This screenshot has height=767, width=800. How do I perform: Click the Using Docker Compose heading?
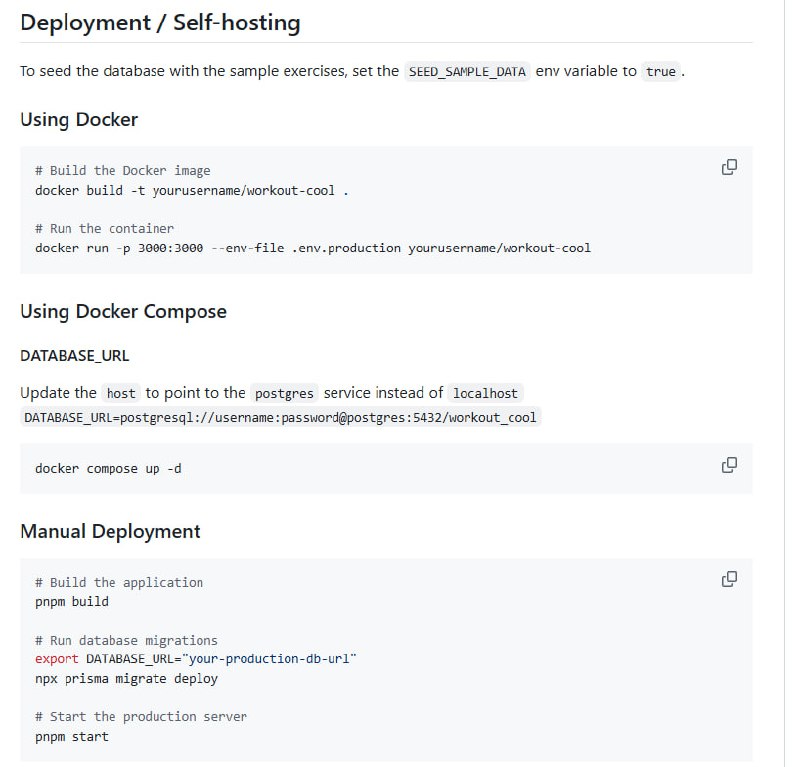pos(123,311)
